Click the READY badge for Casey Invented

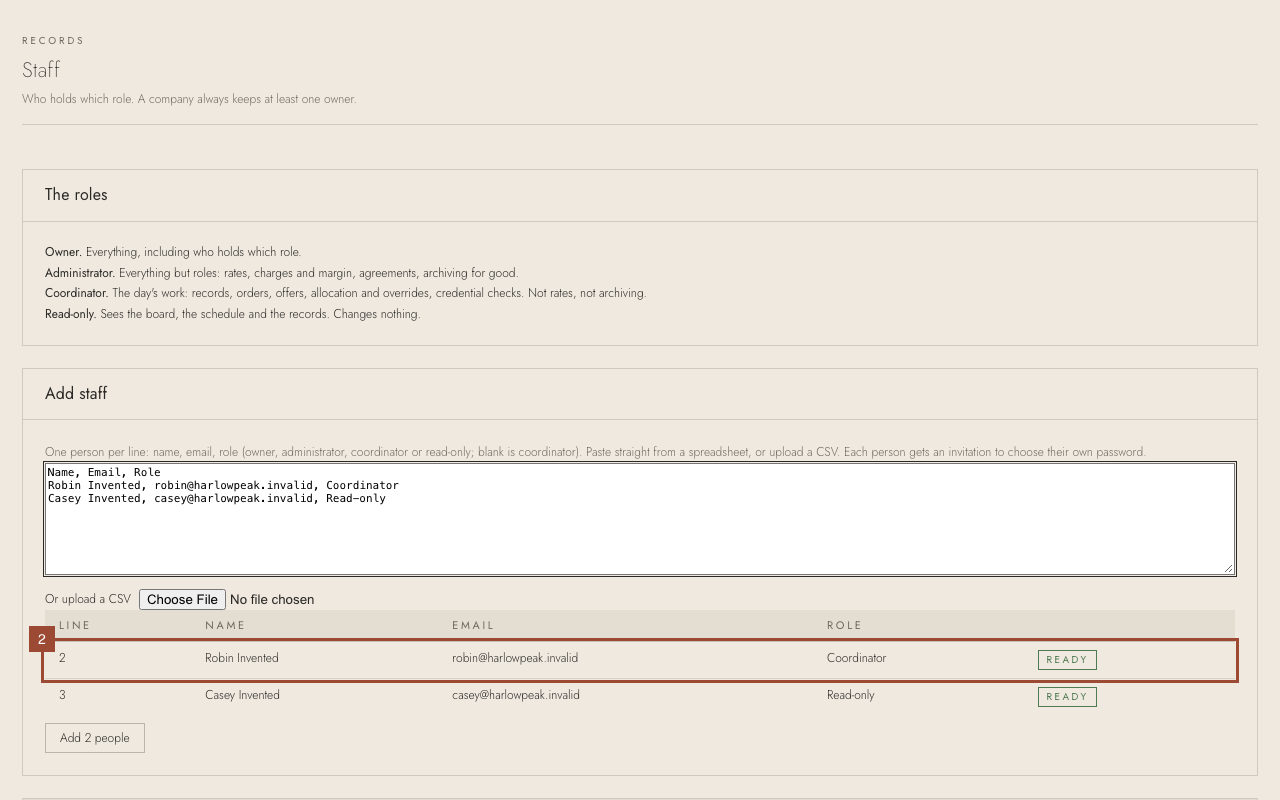tap(1067, 697)
